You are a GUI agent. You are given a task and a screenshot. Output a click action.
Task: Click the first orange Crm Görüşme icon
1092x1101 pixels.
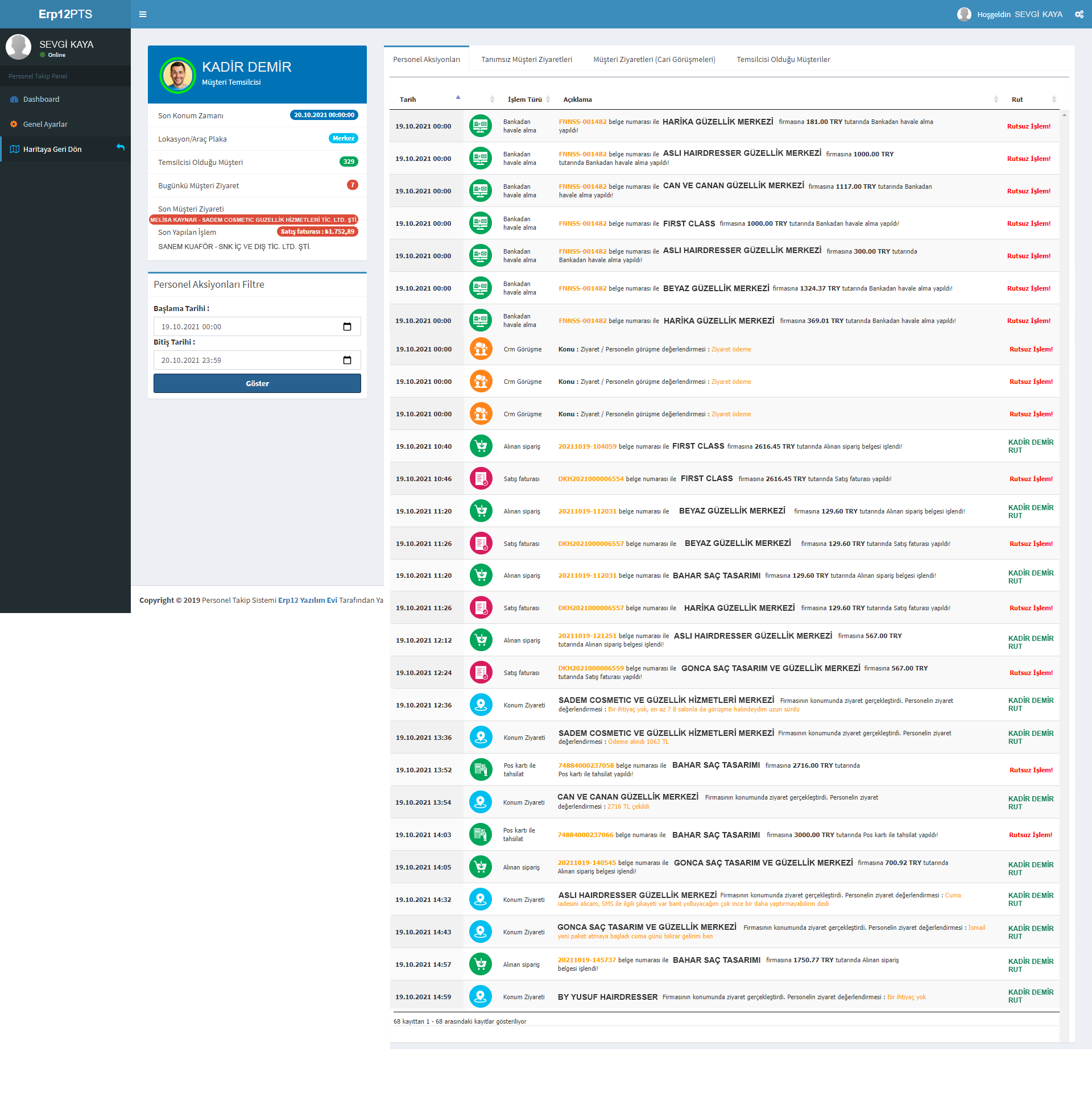(481, 349)
